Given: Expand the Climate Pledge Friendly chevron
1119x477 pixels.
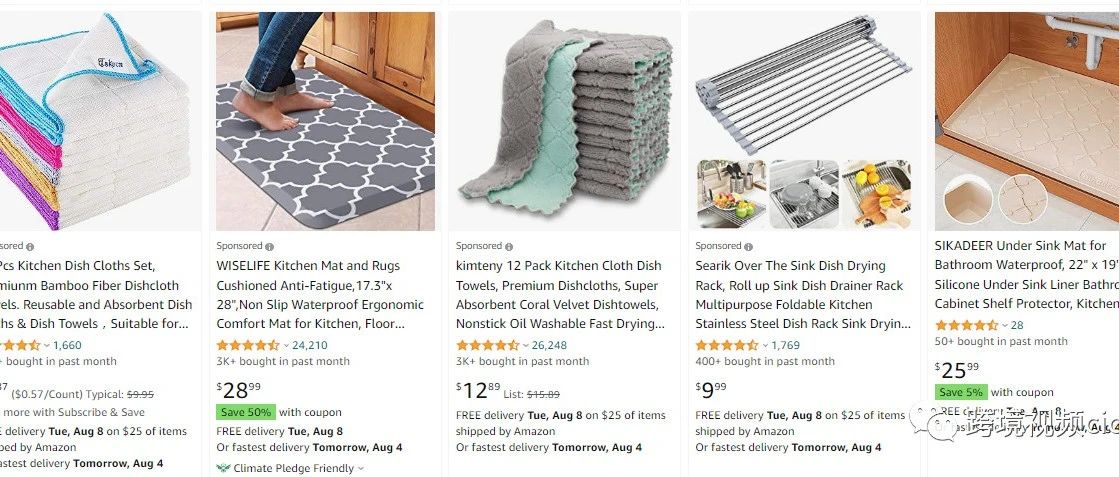Looking at the screenshot, I should [361, 468].
